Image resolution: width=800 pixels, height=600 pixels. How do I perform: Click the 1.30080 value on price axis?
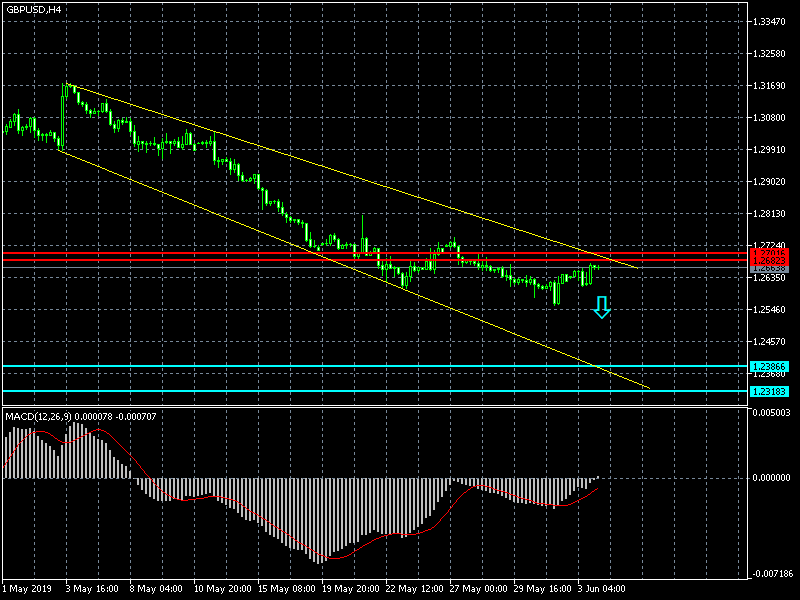771,118
